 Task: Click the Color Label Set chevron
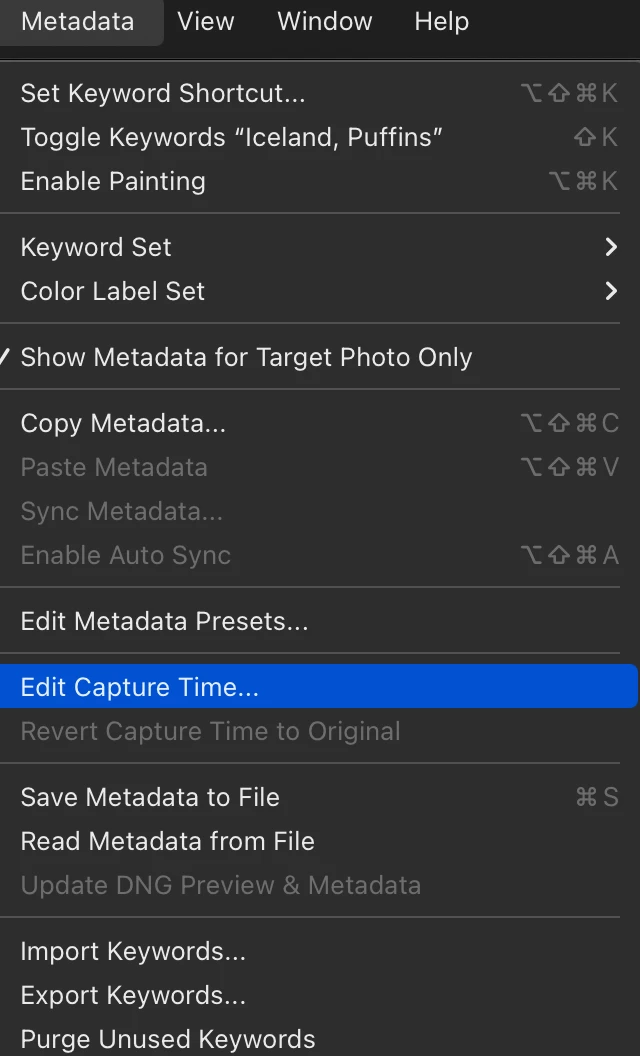pyautogui.click(x=611, y=291)
